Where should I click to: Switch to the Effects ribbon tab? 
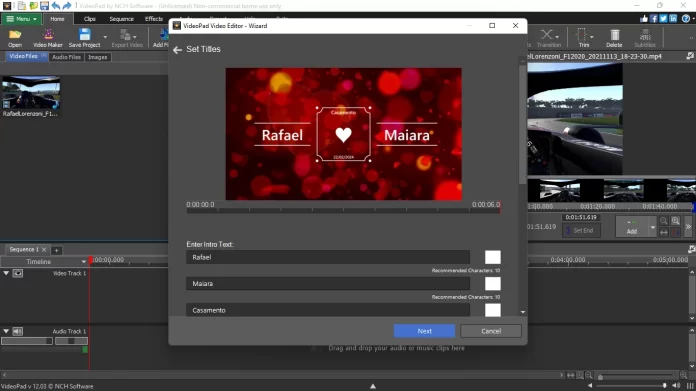point(154,19)
